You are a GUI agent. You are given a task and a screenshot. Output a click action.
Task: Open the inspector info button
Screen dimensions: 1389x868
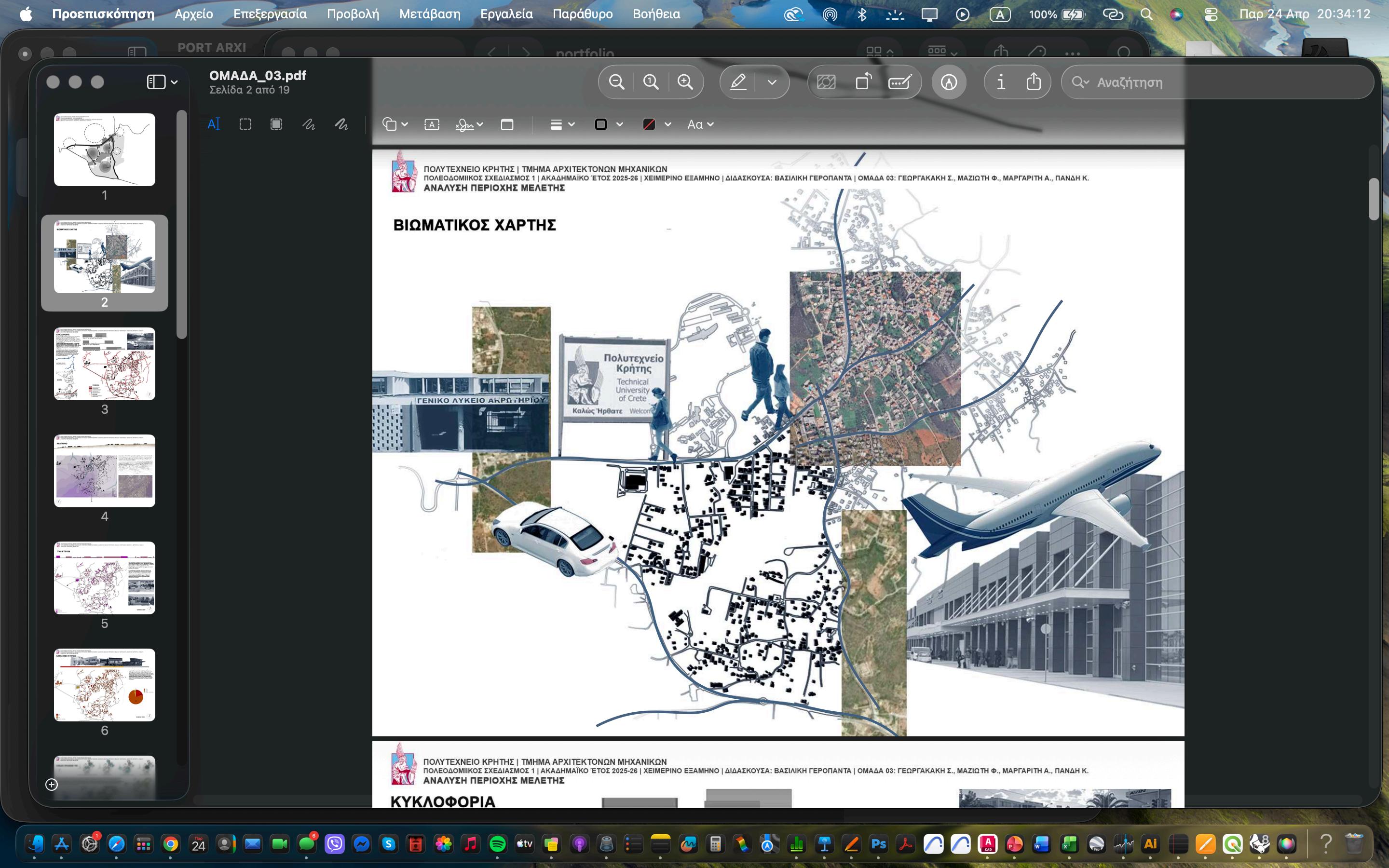(x=1000, y=82)
